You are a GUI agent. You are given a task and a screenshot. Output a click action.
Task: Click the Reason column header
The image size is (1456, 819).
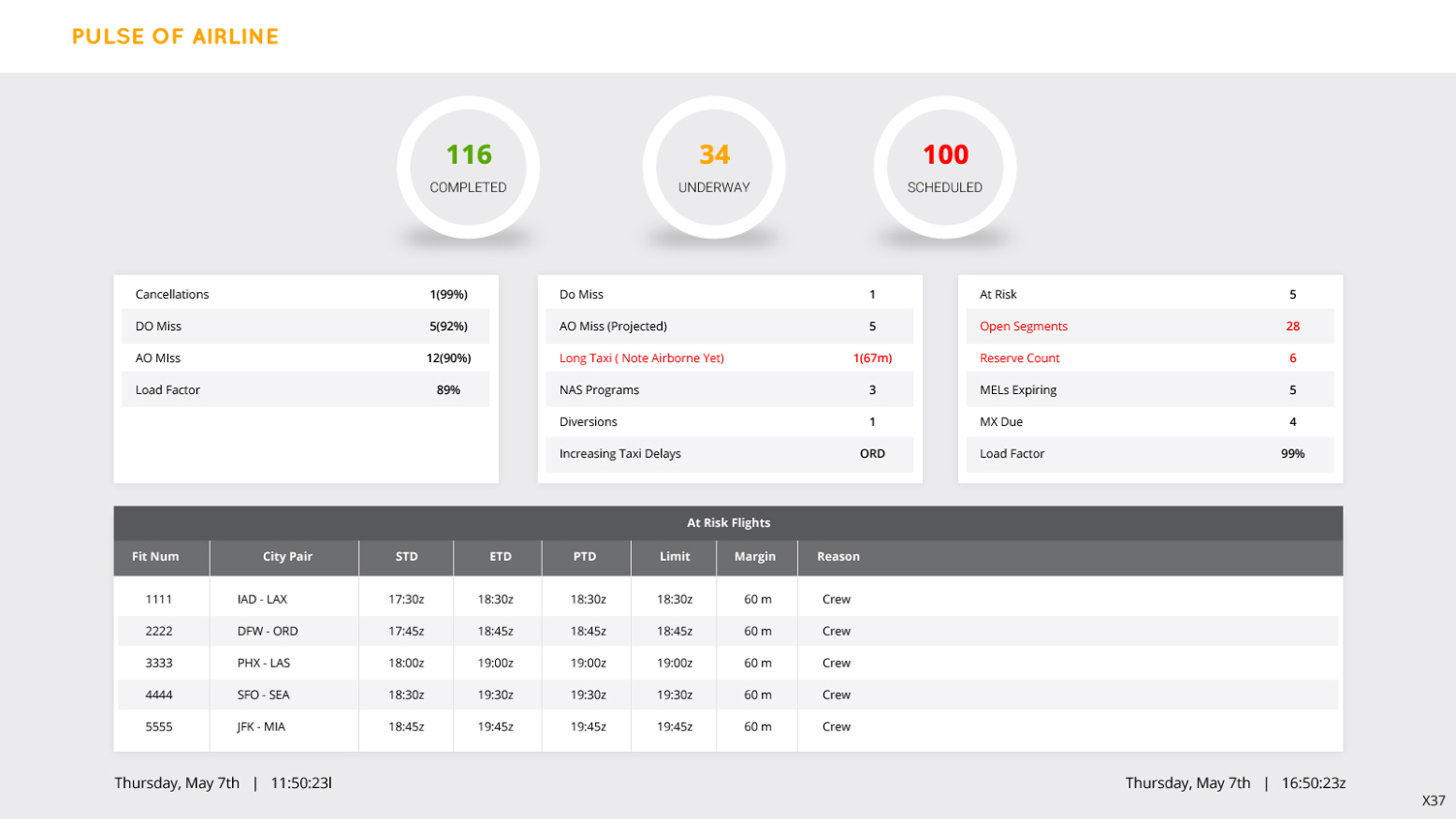point(839,557)
